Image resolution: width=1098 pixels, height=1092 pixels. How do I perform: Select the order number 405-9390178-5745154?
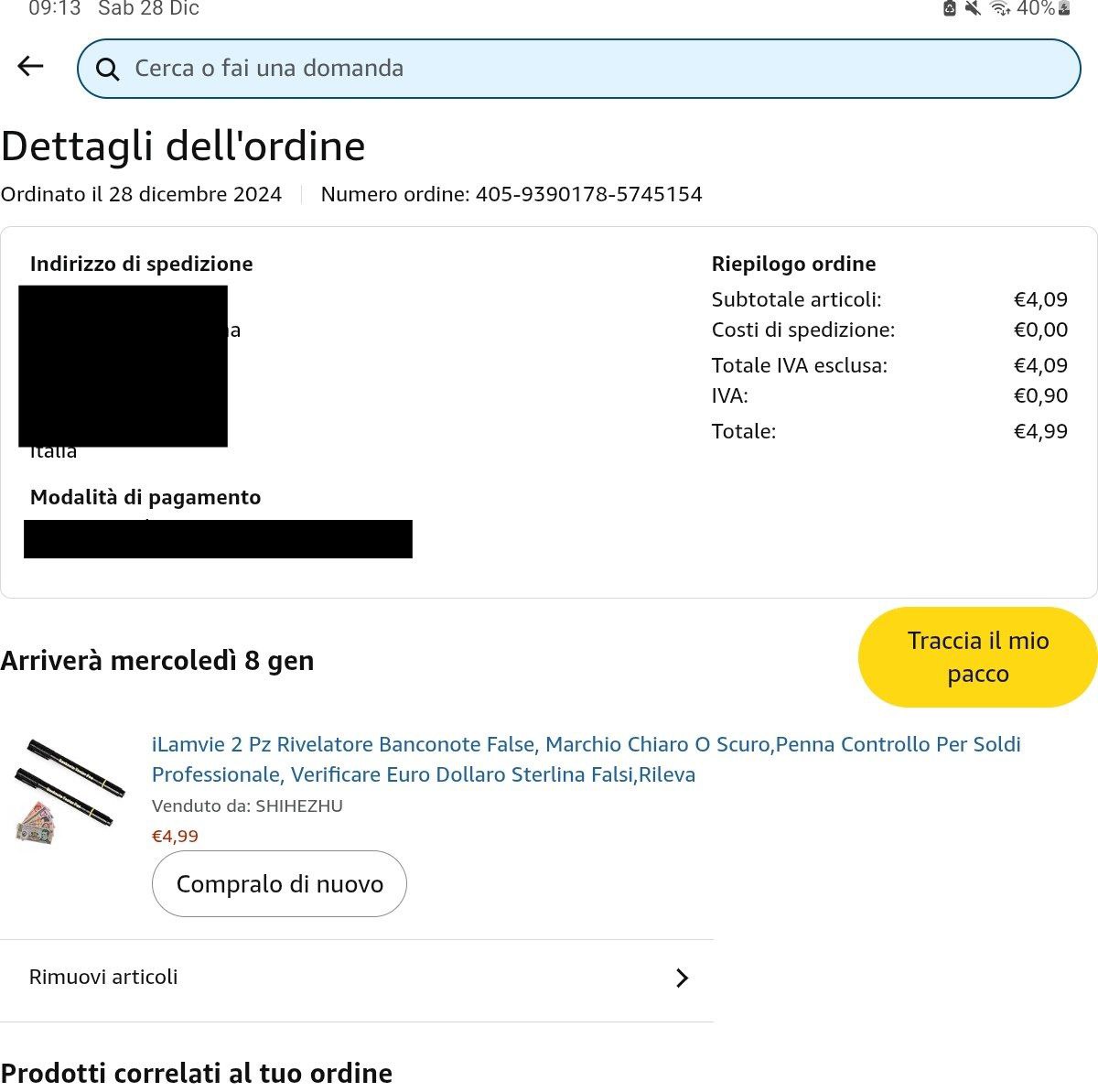(x=588, y=194)
